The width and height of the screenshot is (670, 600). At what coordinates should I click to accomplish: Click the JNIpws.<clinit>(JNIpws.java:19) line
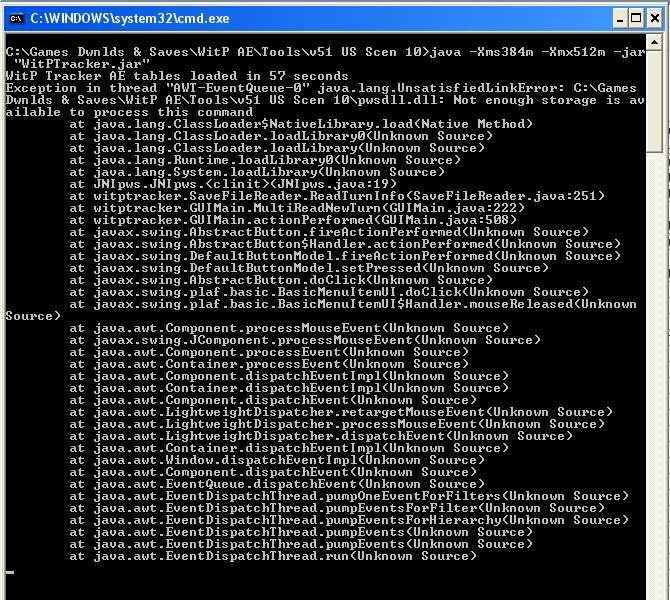click(233, 184)
